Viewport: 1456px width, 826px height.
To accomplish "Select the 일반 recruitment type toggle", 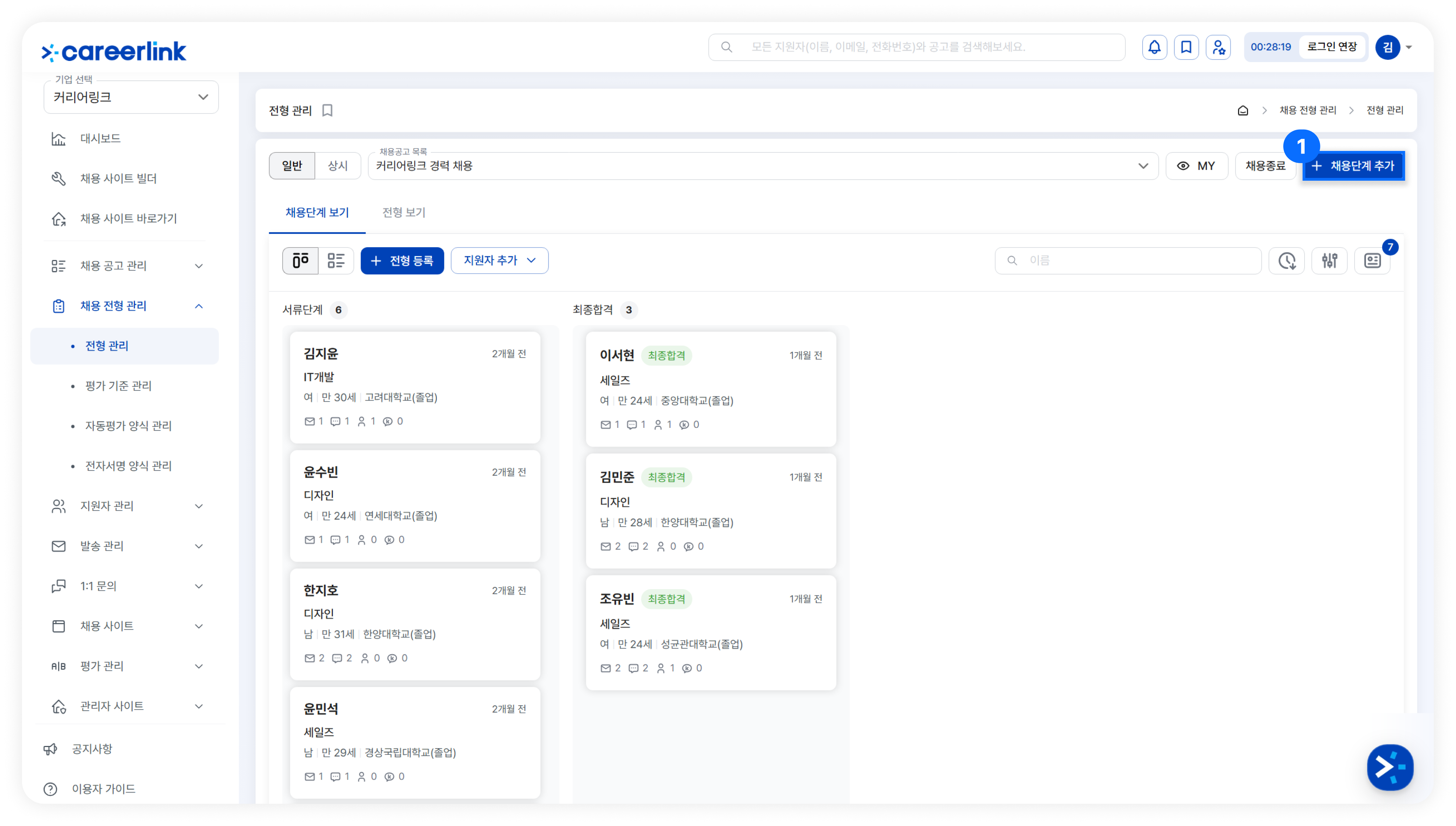I will 292,166.
